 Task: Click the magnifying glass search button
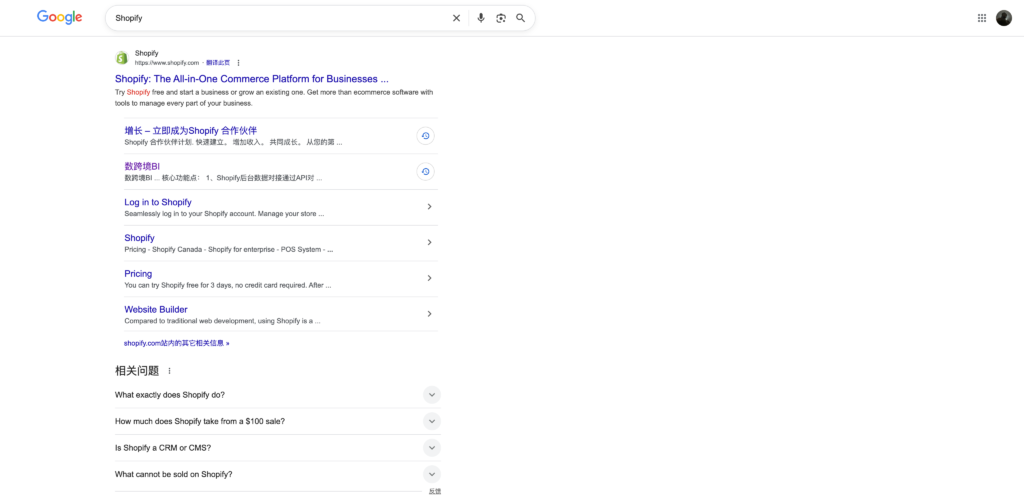(x=521, y=18)
